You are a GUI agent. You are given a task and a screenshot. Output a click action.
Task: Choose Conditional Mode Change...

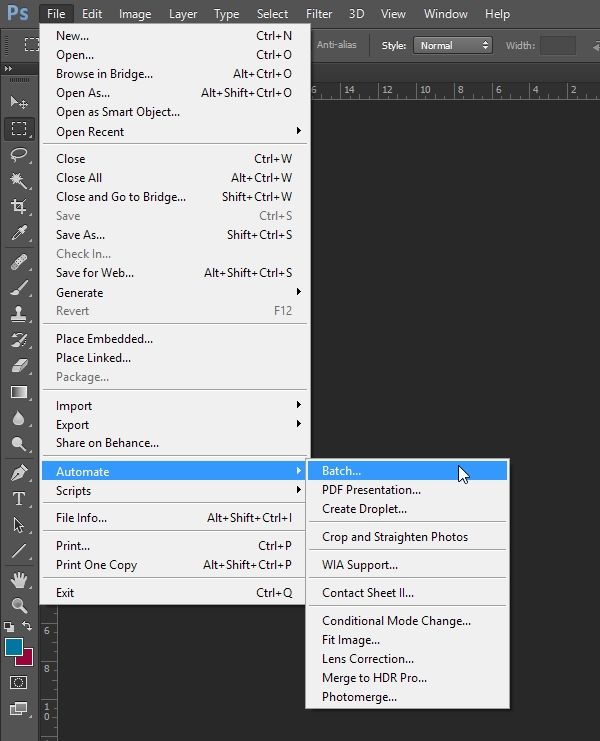click(x=407, y=620)
